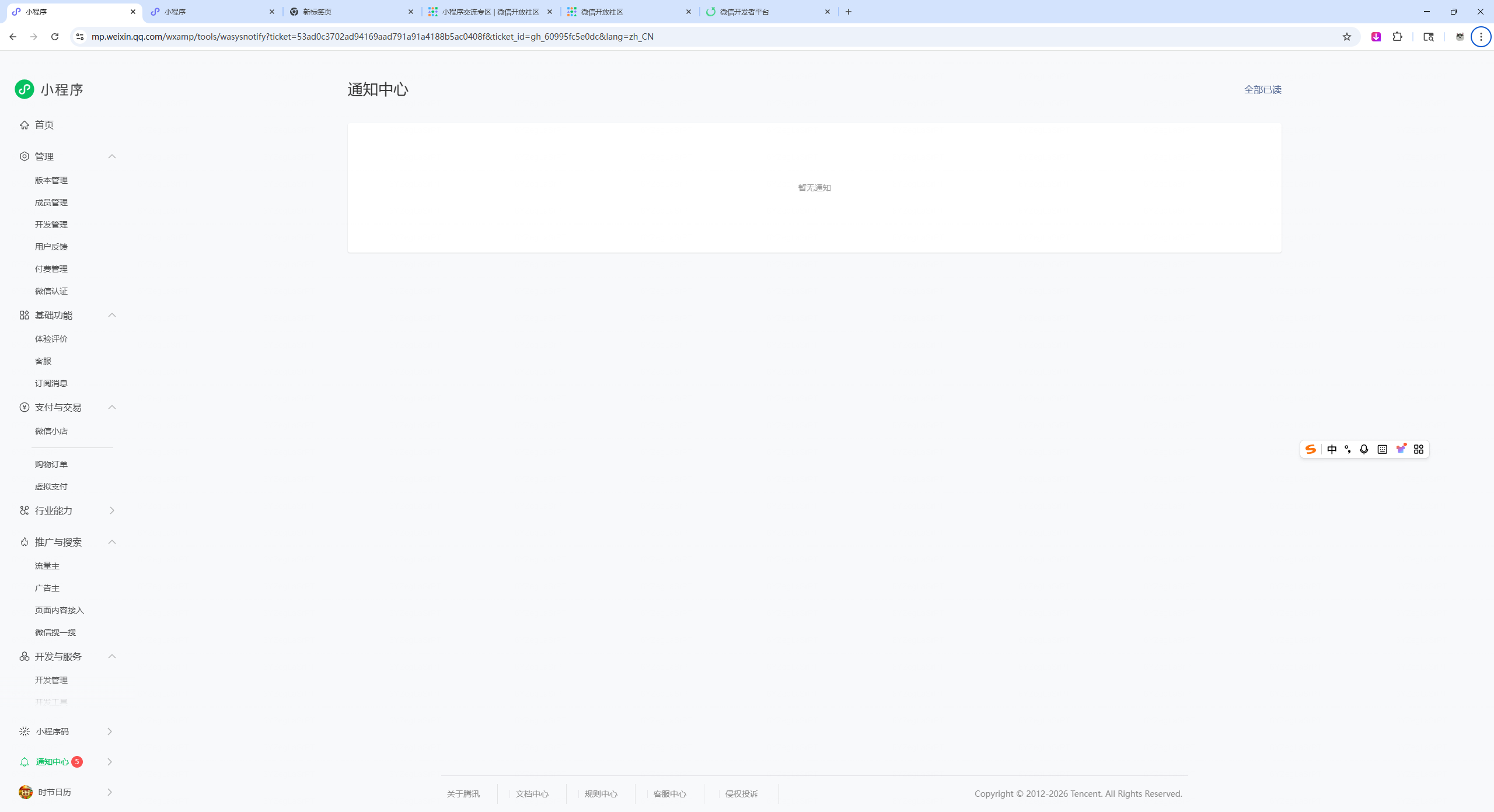Click the 首页 home icon in sidebar
1494x812 pixels.
click(x=24, y=125)
